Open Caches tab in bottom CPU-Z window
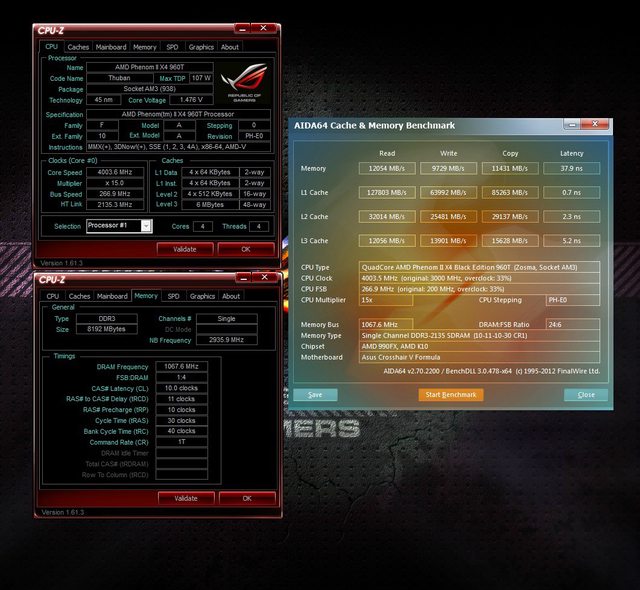 (79, 296)
